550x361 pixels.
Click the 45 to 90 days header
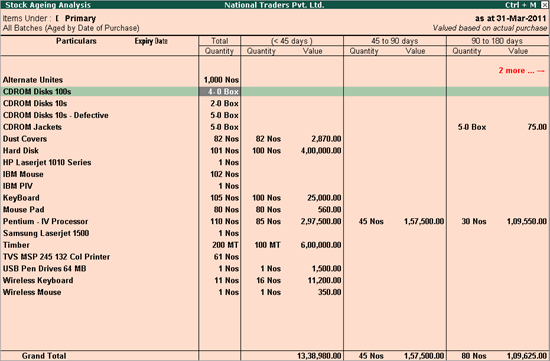(395, 41)
